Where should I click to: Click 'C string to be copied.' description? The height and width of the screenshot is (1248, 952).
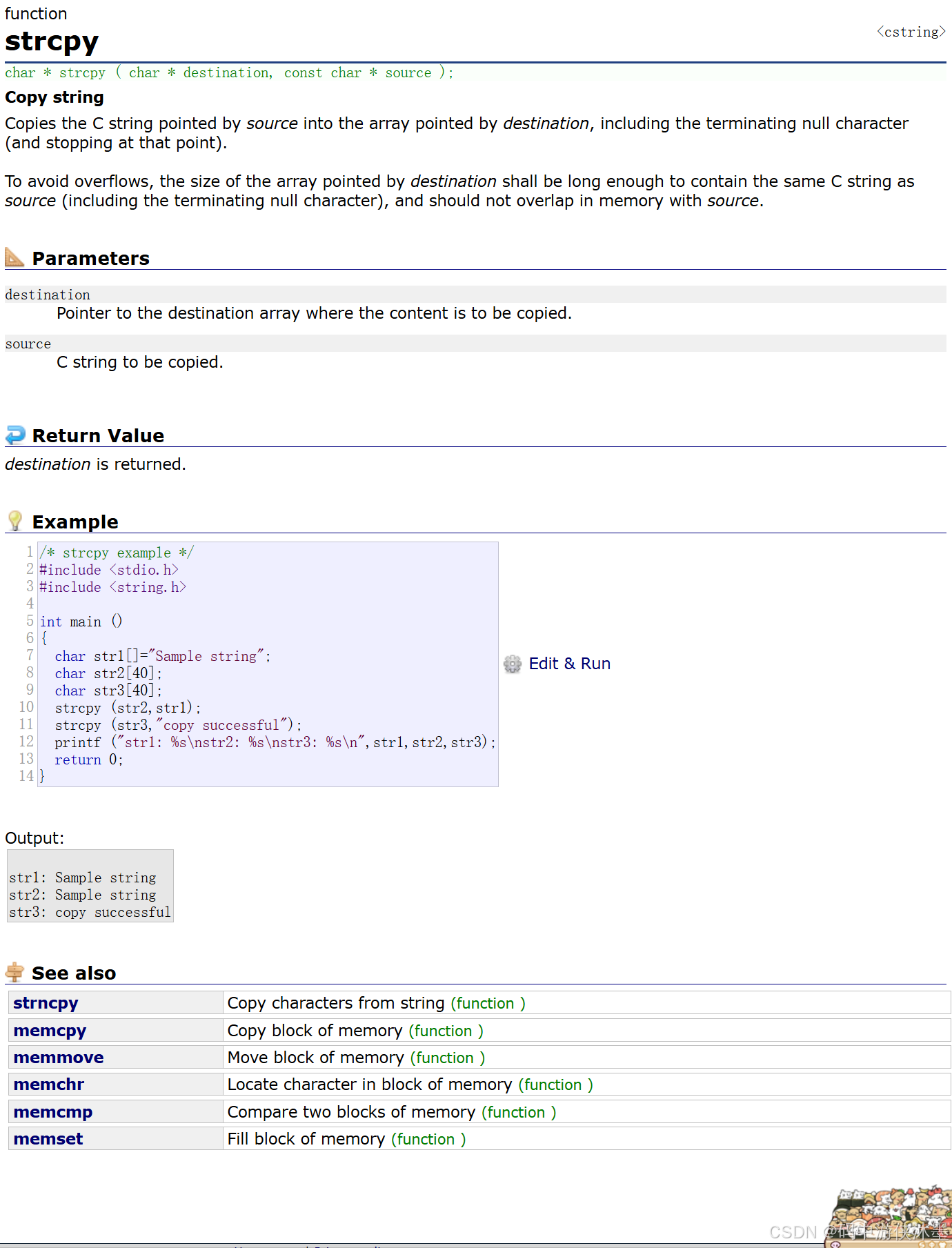[x=140, y=362]
